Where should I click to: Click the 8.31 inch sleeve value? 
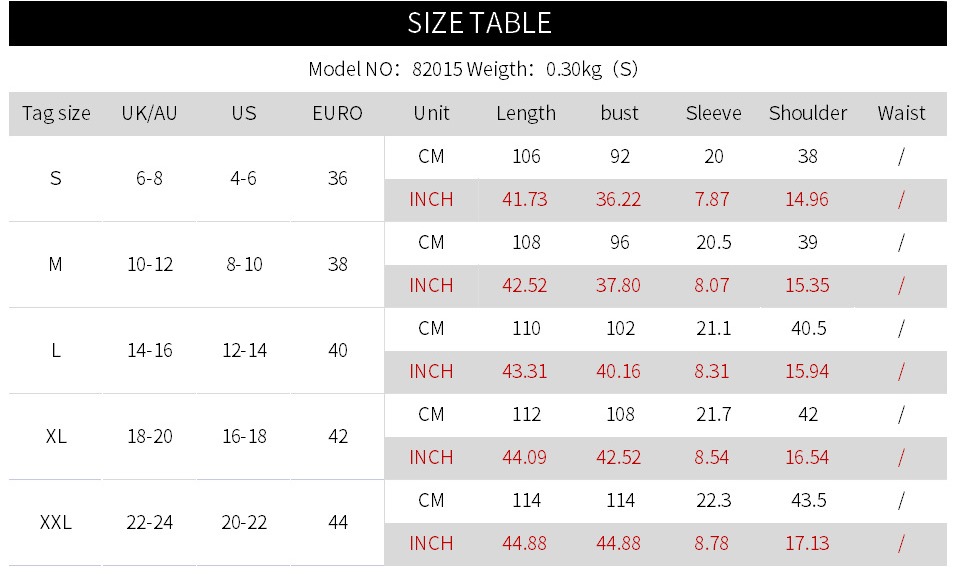[712, 371]
